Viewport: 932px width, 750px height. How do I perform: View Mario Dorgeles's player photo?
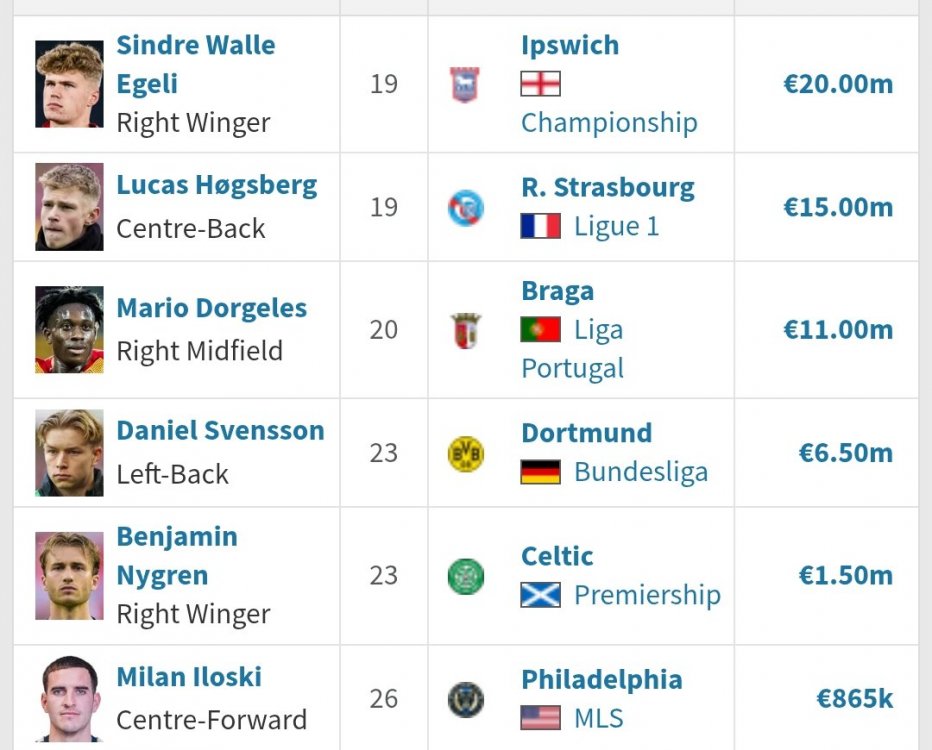(69, 330)
